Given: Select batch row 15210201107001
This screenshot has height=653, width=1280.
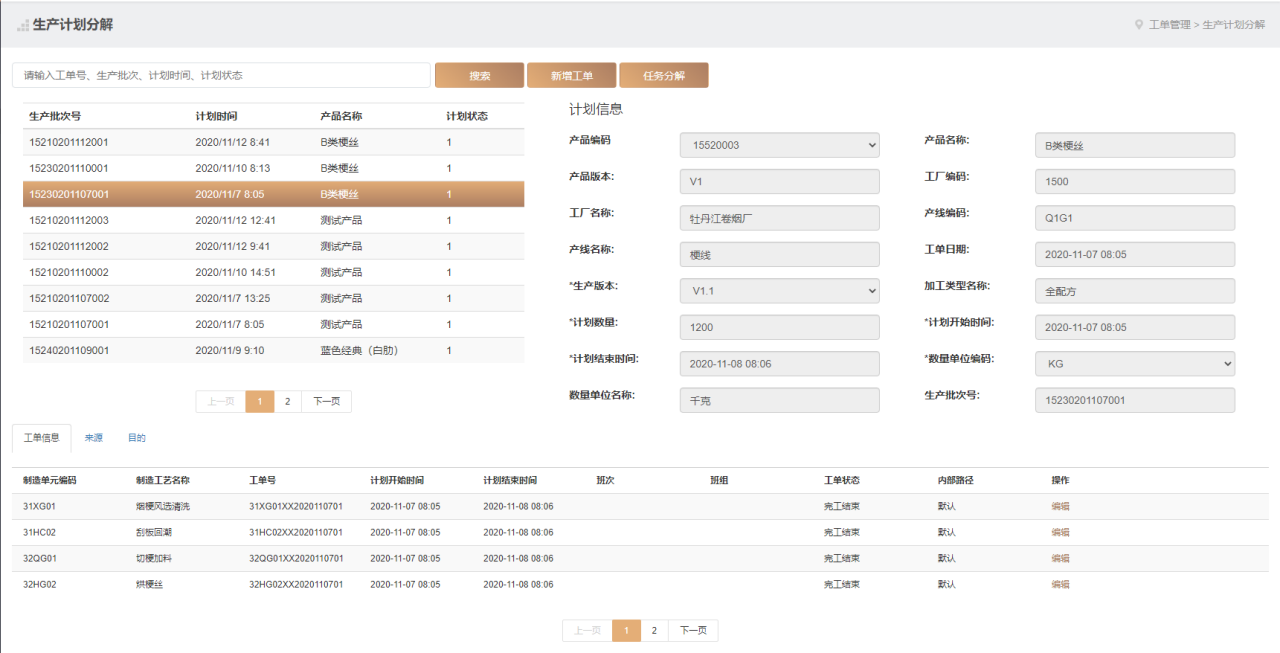Looking at the screenshot, I should coord(273,324).
